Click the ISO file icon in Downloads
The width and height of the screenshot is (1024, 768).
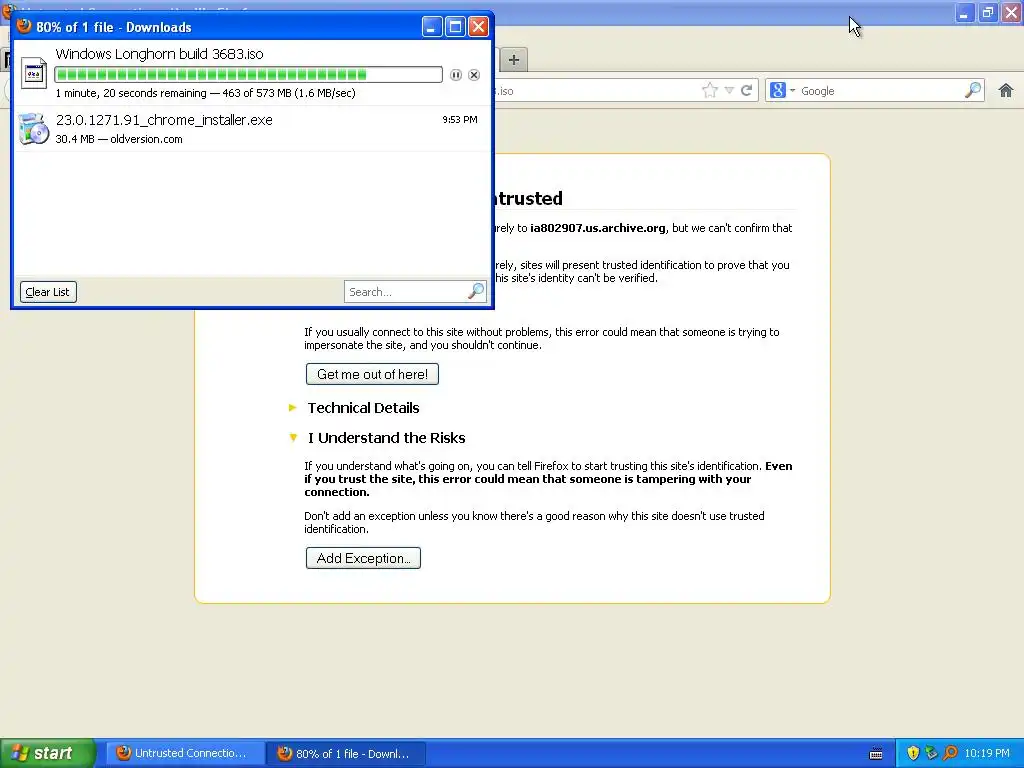[33, 73]
